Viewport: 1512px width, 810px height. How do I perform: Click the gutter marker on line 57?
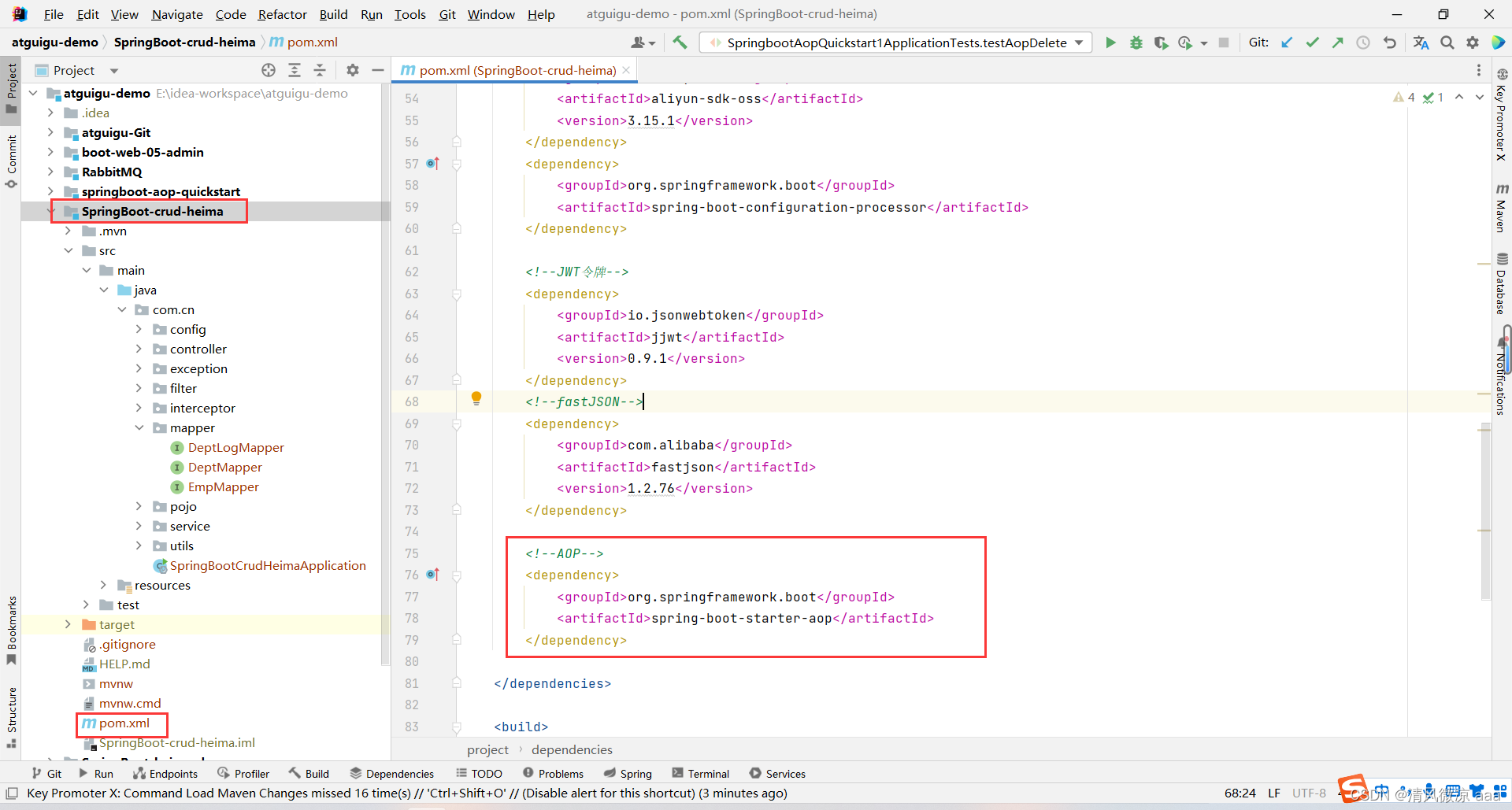click(x=432, y=164)
